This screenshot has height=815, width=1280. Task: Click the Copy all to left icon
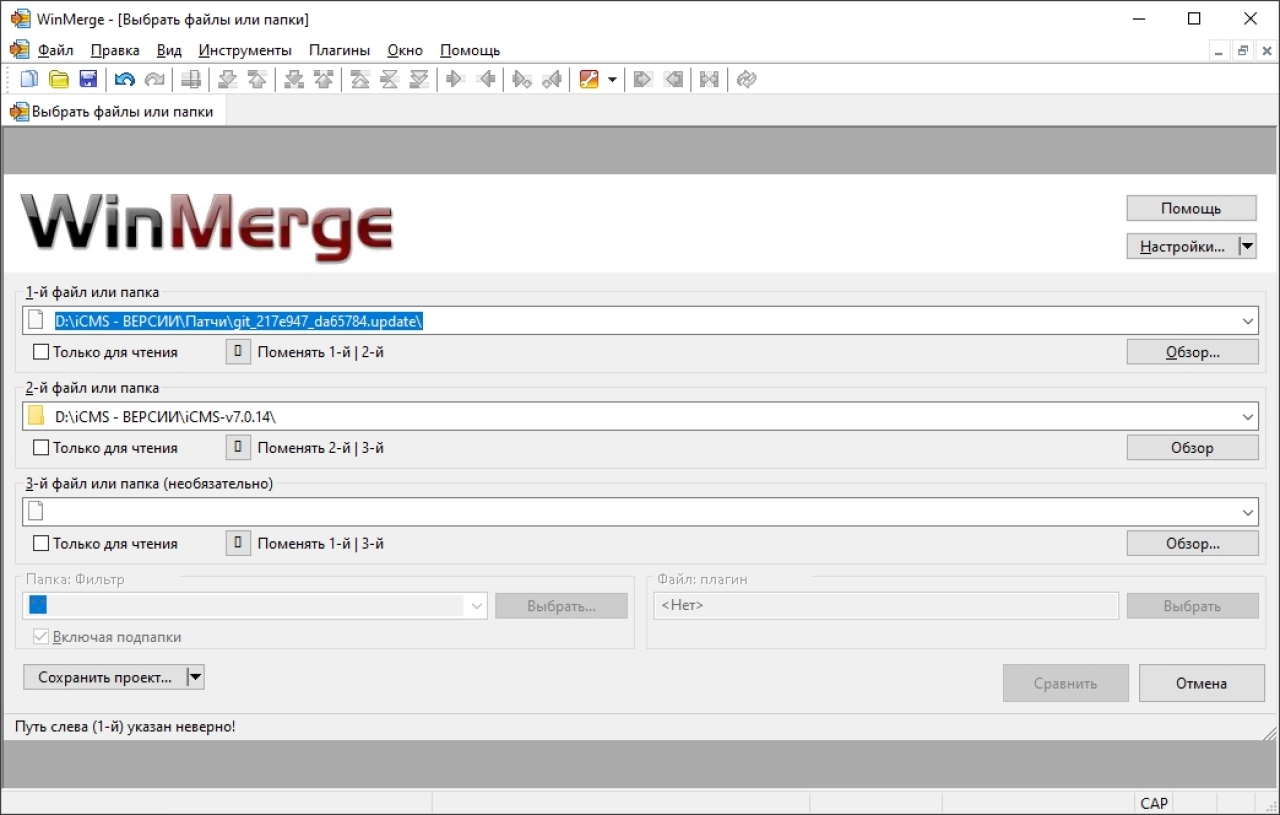coord(673,79)
